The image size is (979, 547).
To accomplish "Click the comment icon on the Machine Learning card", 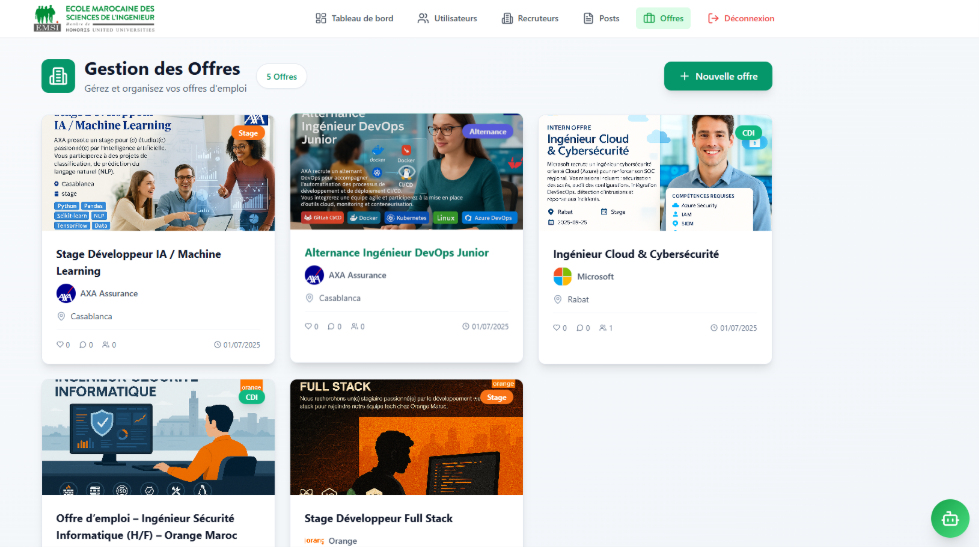I will coord(82,345).
